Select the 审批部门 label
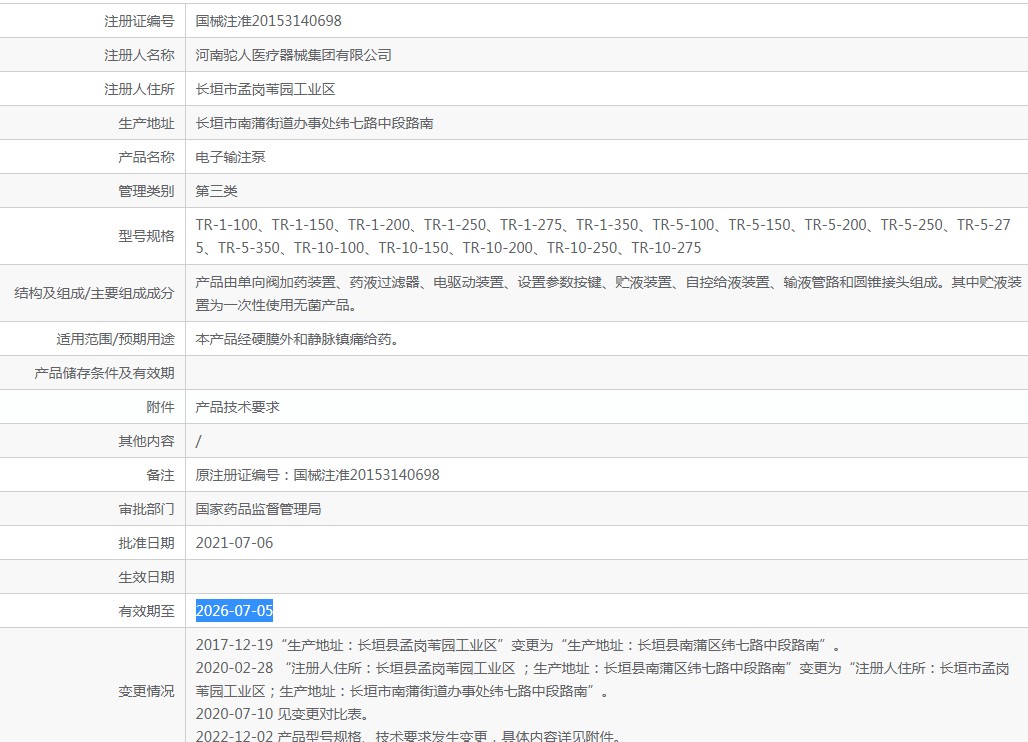 coord(146,509)
